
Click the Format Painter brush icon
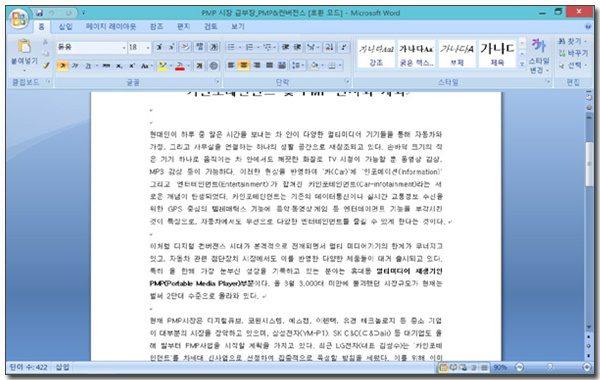coord(46,66)
